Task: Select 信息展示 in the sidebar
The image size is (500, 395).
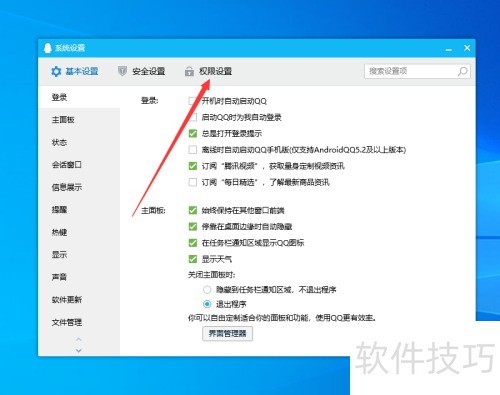Action: point(79,187)
